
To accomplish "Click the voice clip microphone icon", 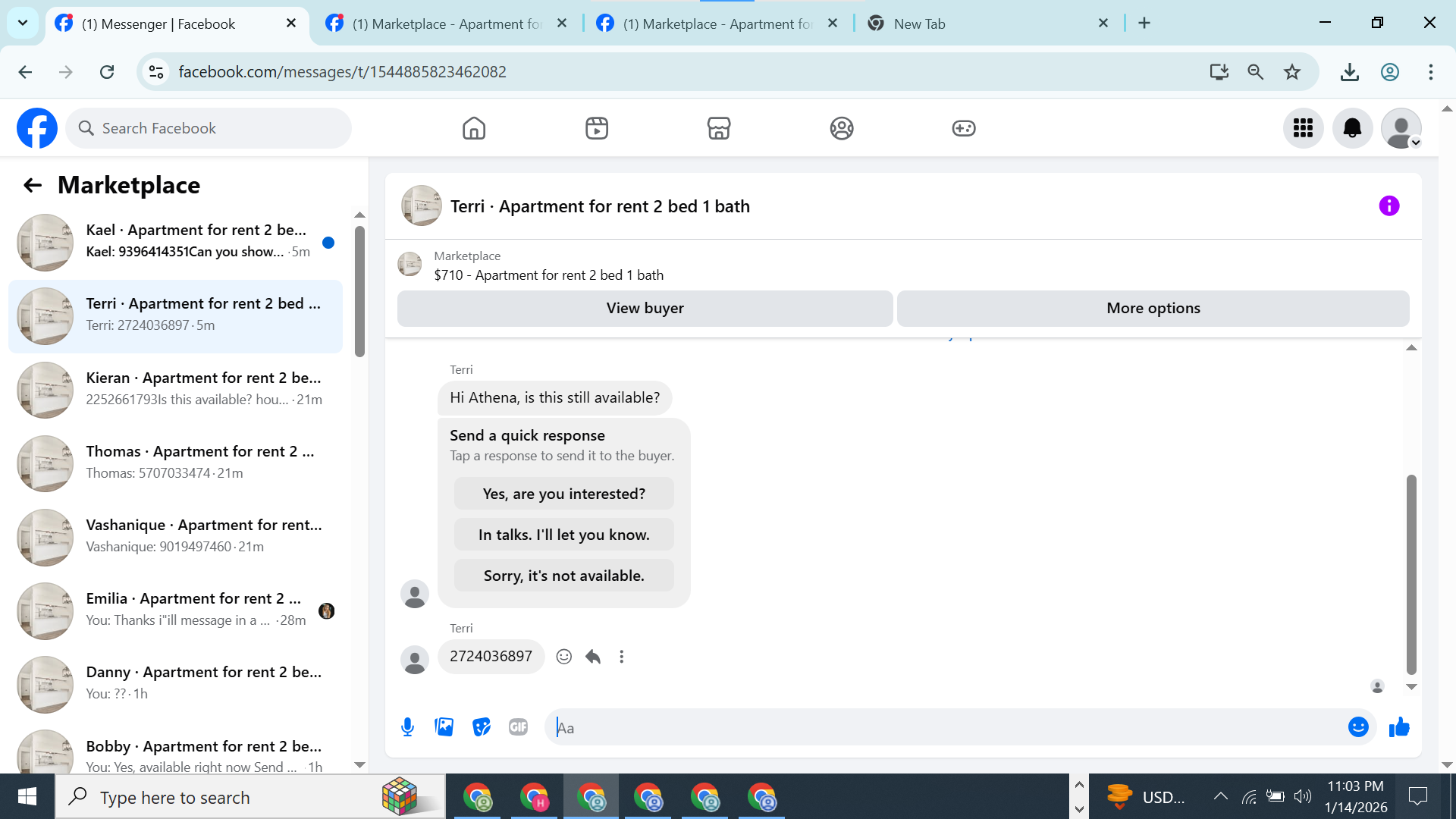I will (x=407, y=727).
